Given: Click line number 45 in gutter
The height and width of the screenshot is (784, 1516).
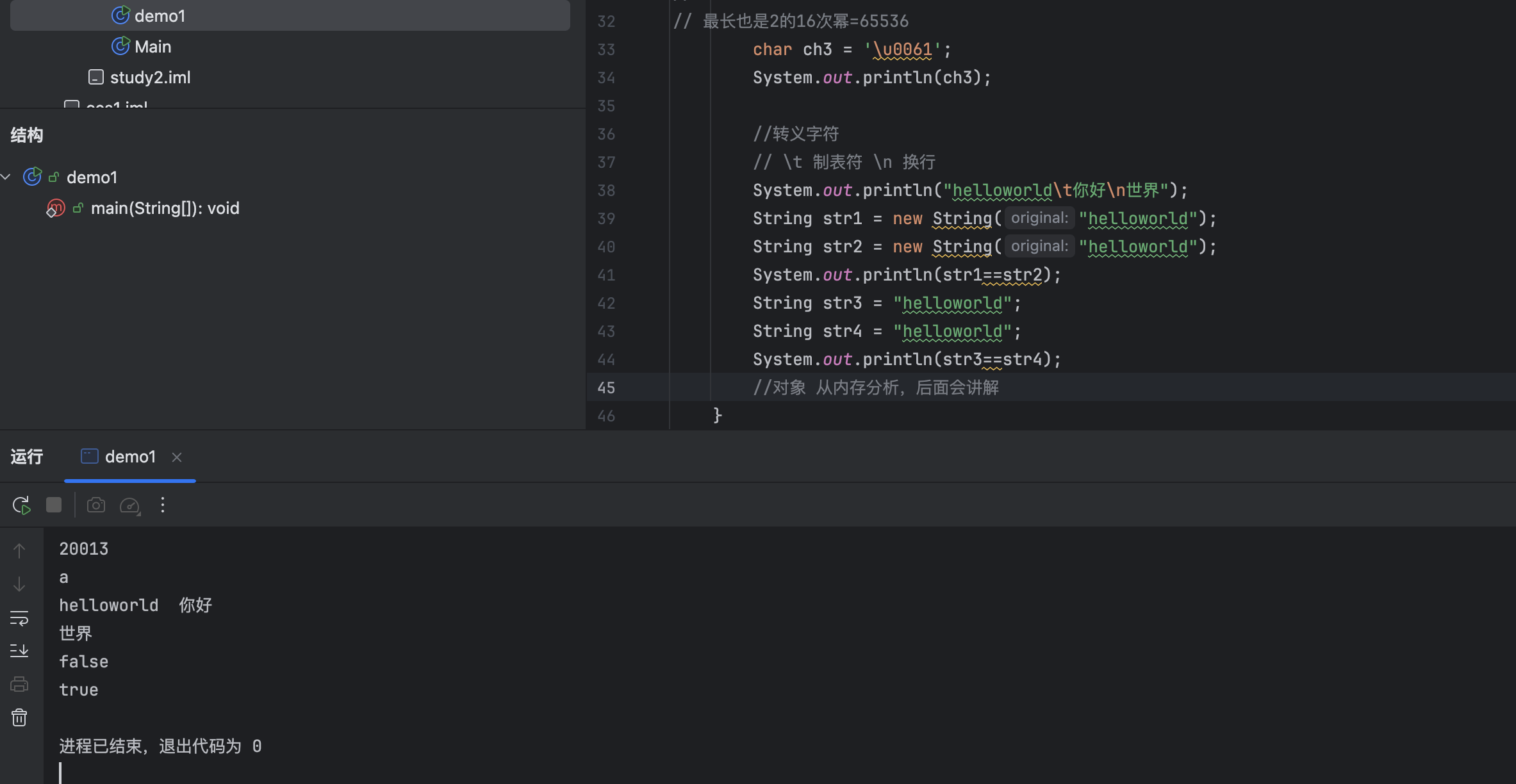Looking at the screenshot, I should tap(606, 388).
